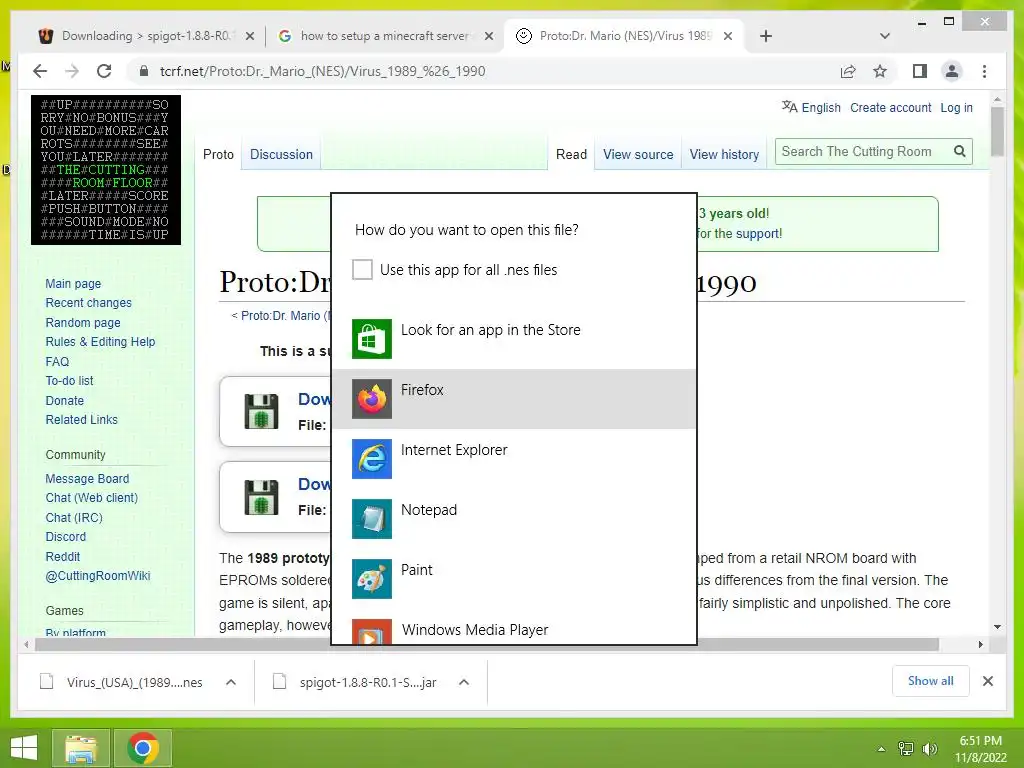Open View history tab
This screenshot has height=768, width=1024.
724,154
